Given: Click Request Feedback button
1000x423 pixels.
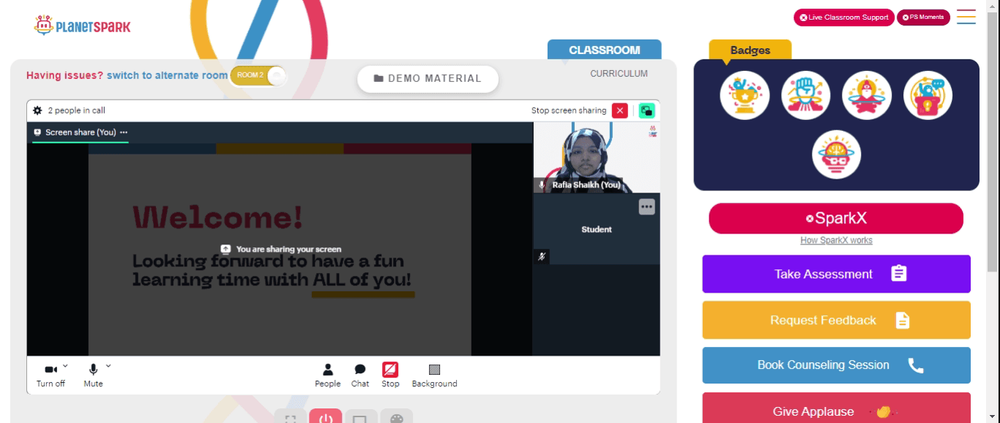Looking at the screenshot, I should coord(836,320).
